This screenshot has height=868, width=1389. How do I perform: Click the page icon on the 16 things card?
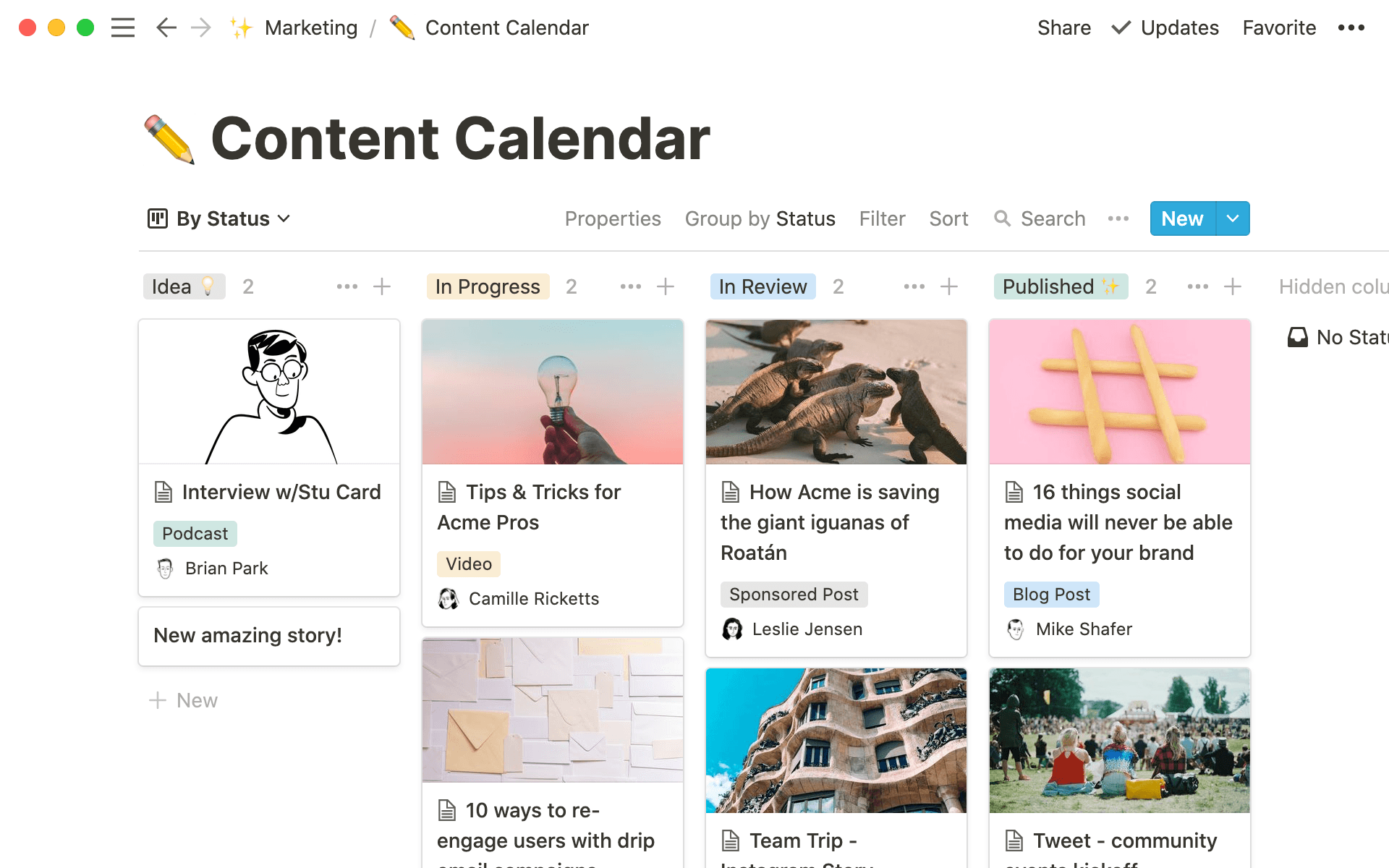click(x=1014, y=492)
